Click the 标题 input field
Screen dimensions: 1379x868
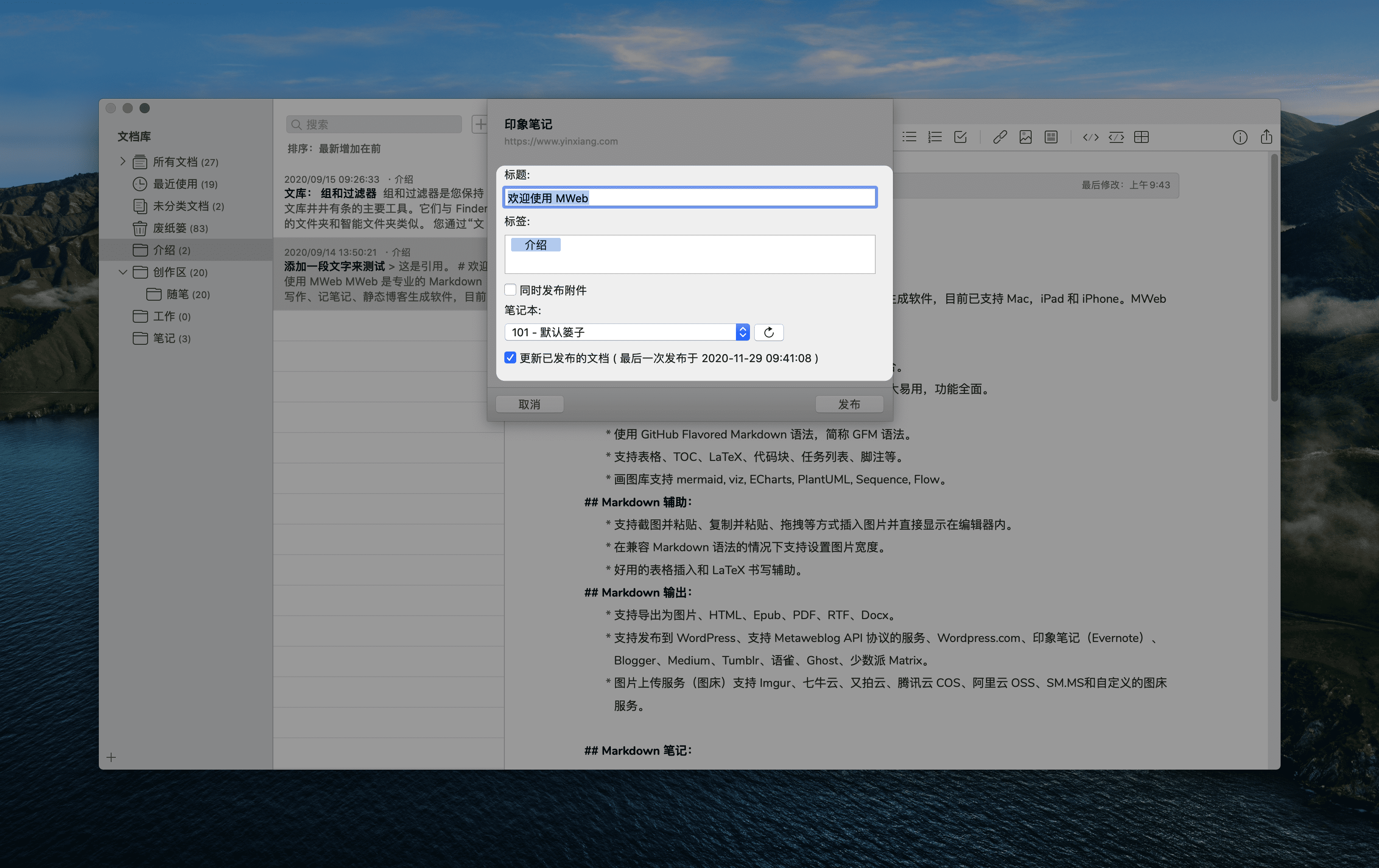click(690, 198)
